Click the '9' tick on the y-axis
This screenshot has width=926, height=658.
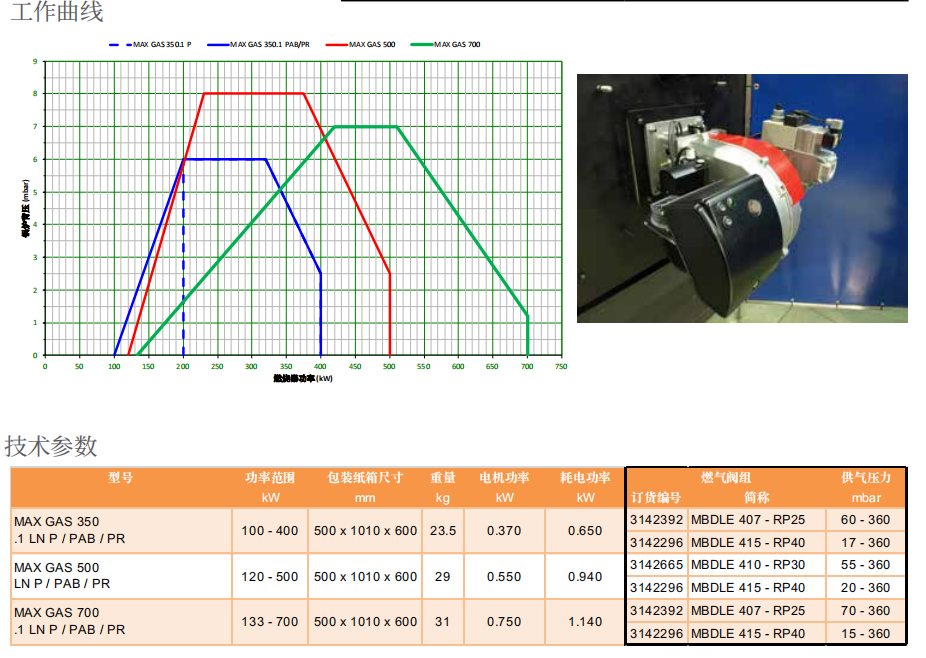(35, 61)
